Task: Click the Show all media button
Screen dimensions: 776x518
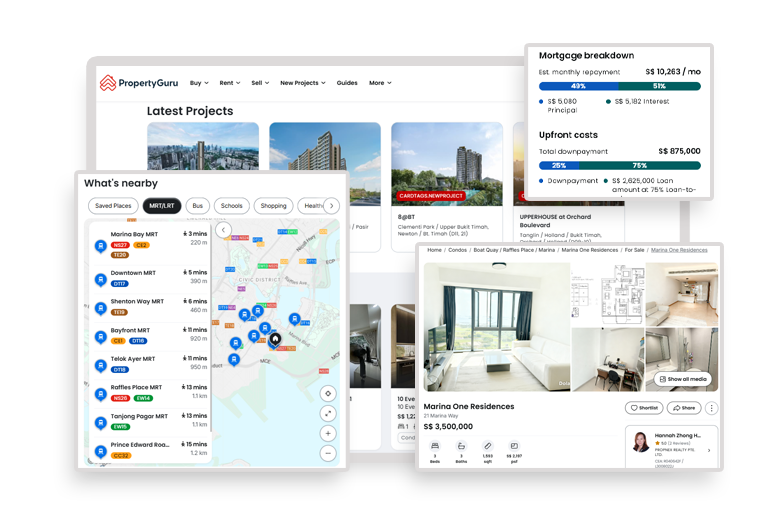Action: pyautogui.click(x=683, y=379)
